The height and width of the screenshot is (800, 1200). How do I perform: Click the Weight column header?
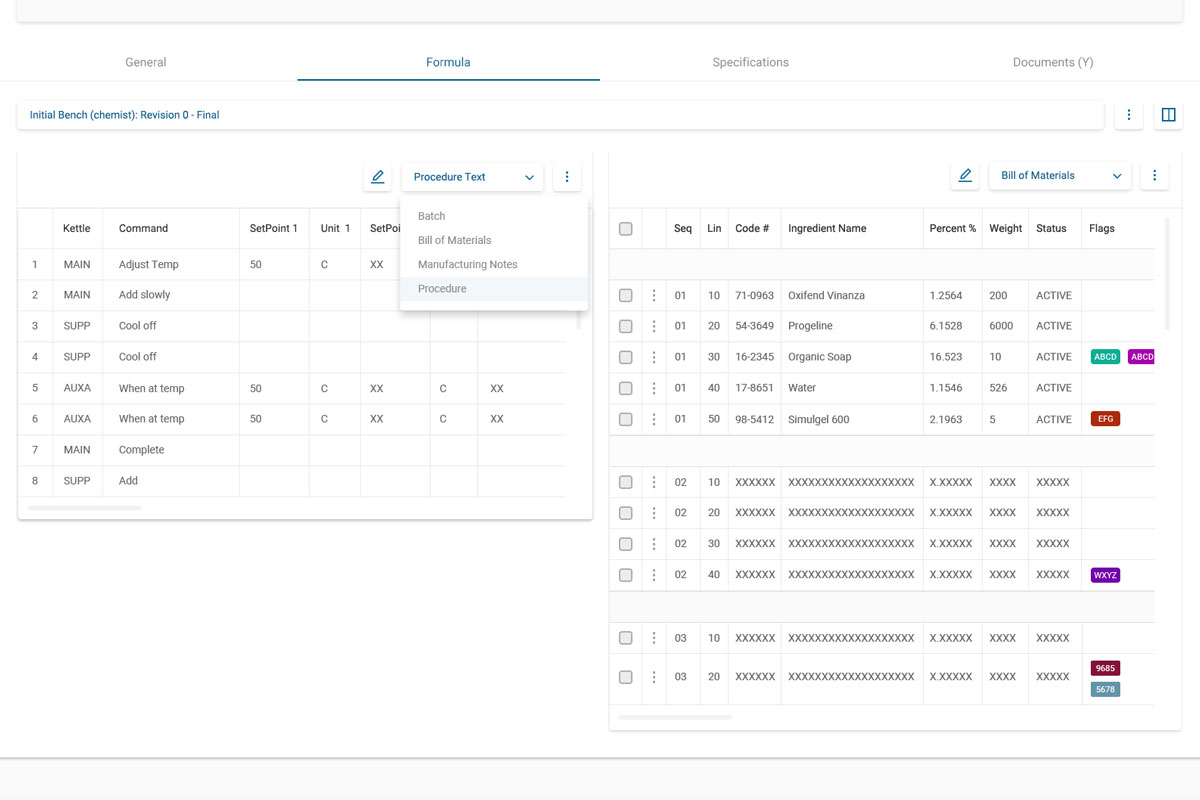point(1006,229)
